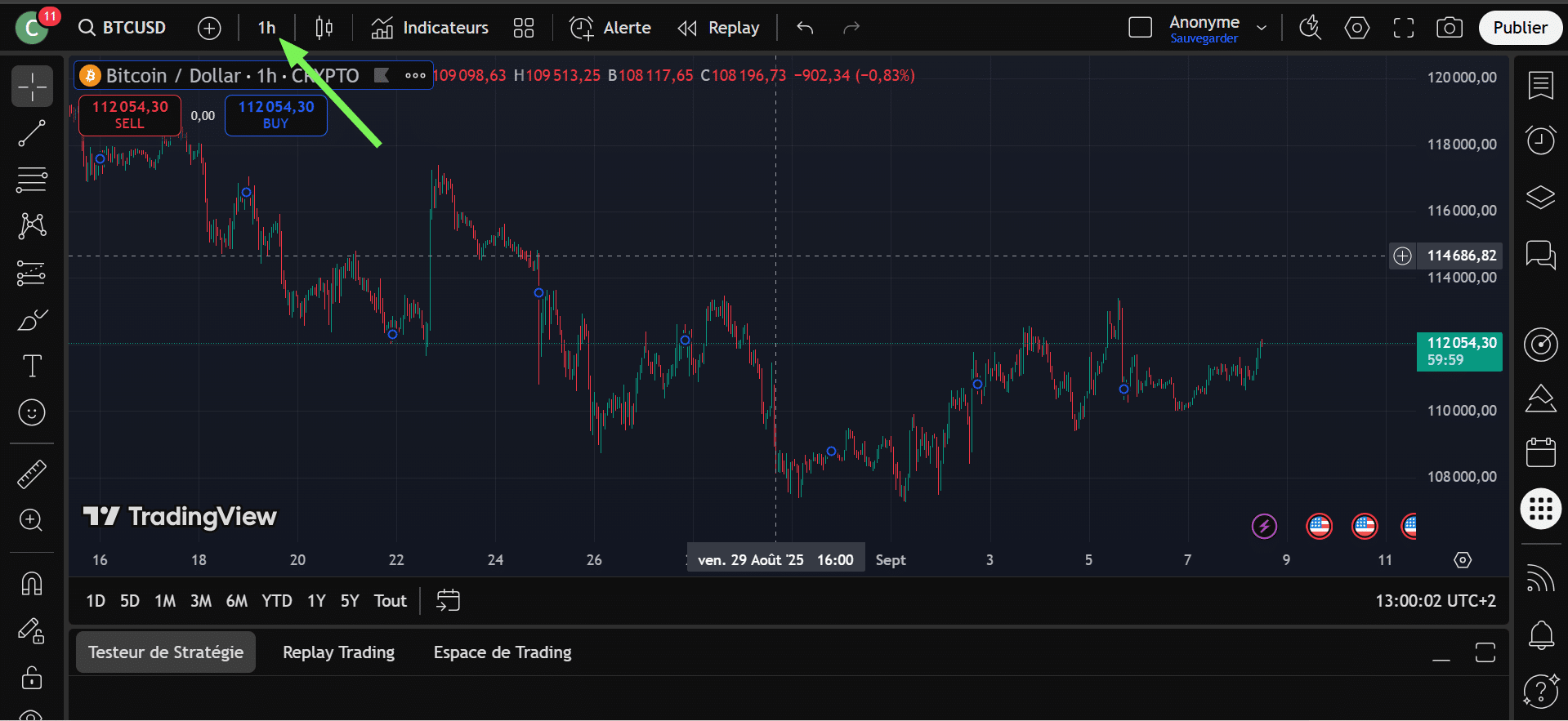
Task: Select the 6M date range
Action: [x=236, y=602]
